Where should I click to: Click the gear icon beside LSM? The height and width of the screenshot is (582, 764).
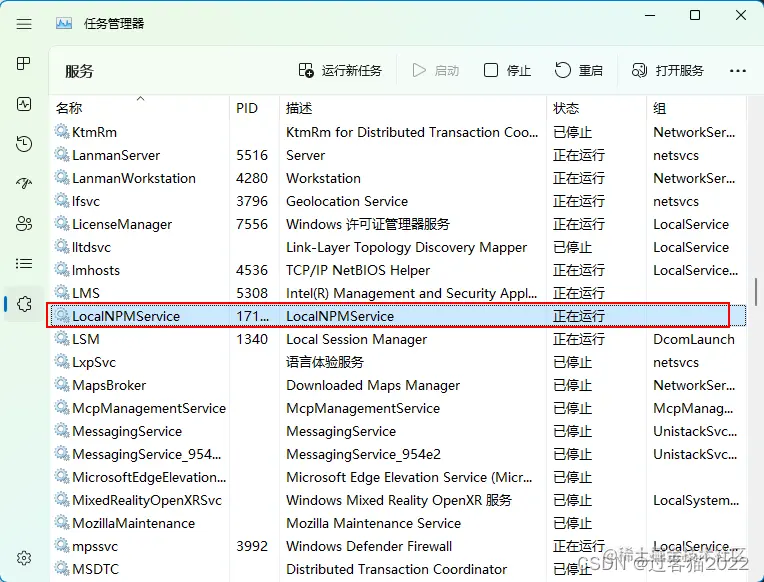61,339
